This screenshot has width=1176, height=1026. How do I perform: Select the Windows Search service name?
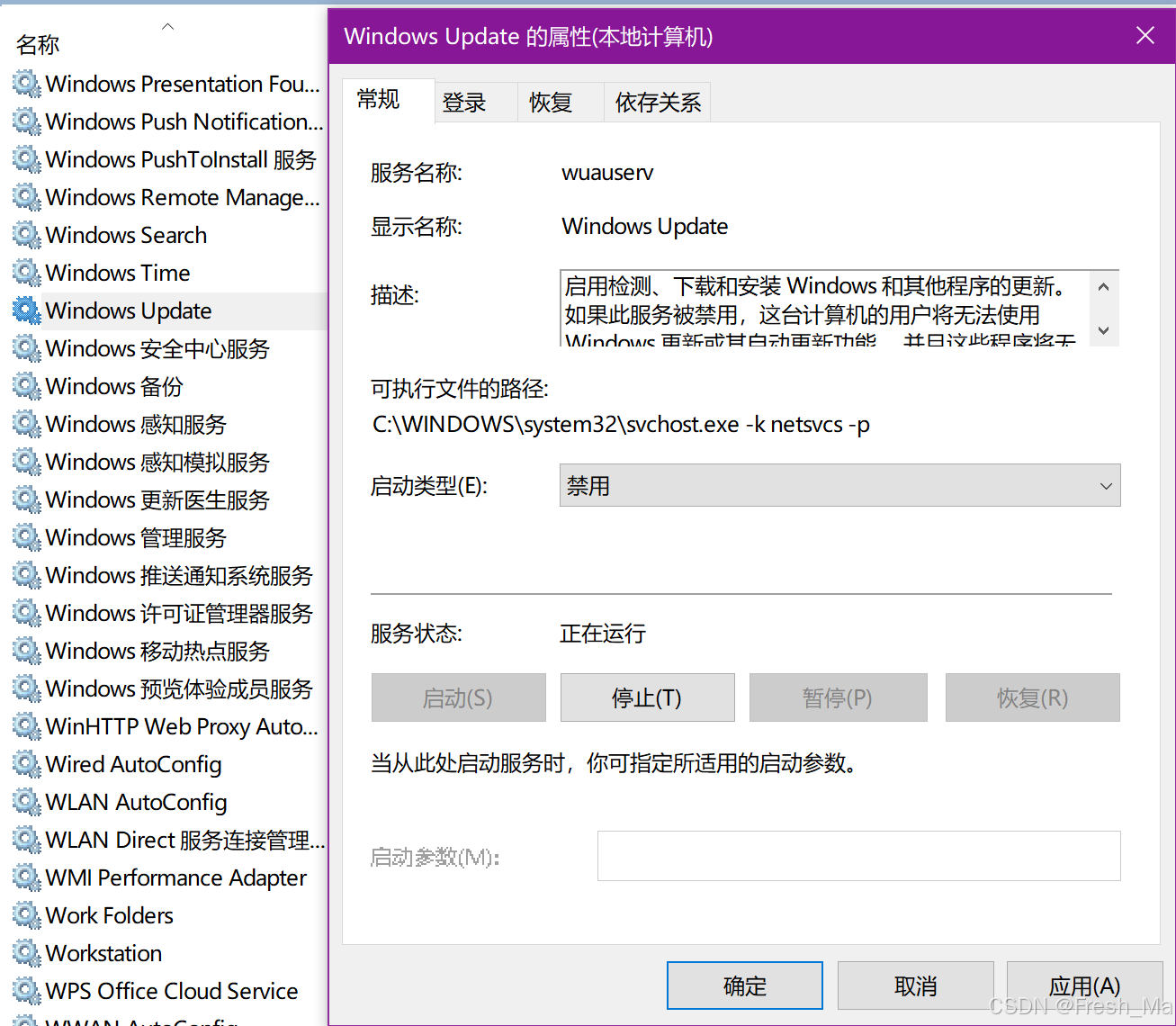[x=126, y=236]
